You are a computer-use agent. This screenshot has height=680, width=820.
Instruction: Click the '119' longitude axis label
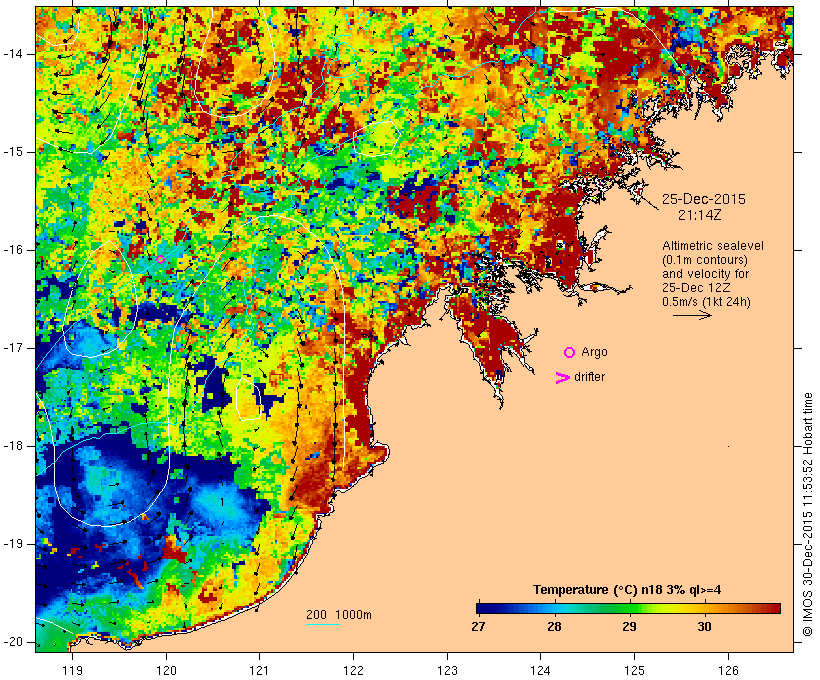(72, 670)
